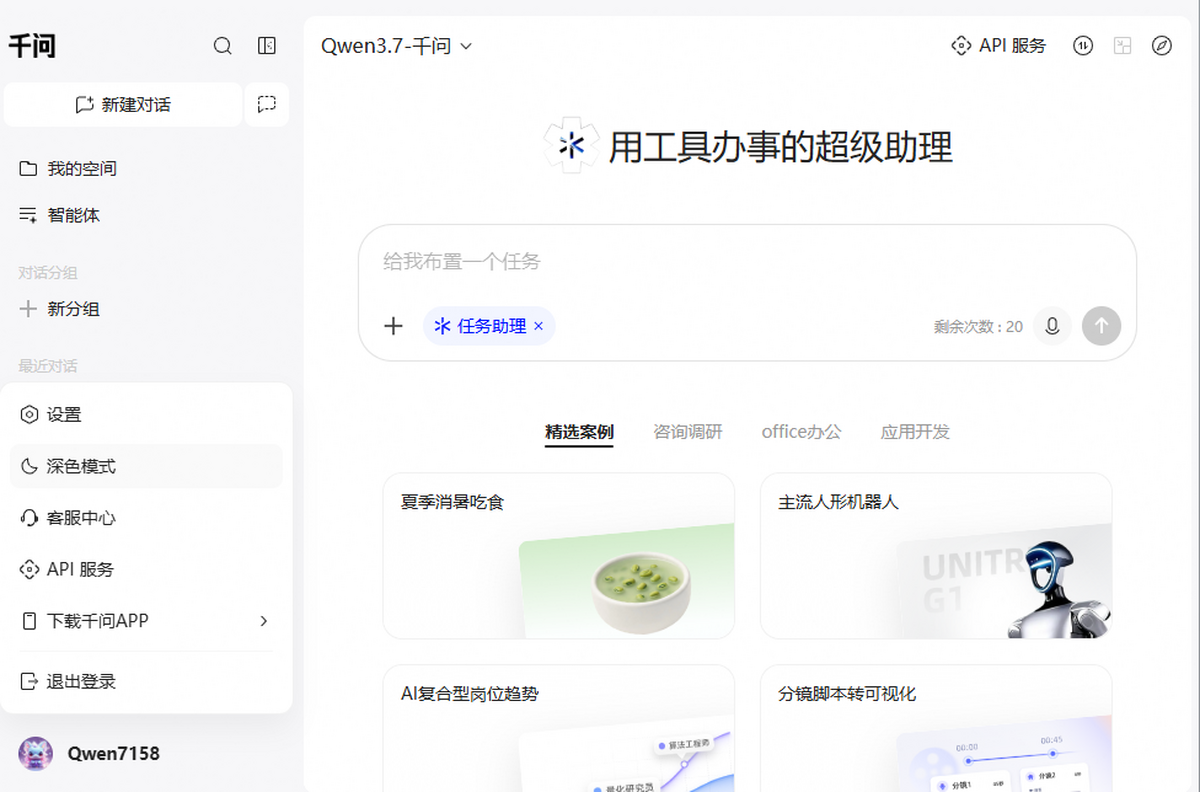The width and height of the screenshot is (1200, 792).
Task: Click the chevron arrow next to 下载千问APP
Action: coord(264,621)
